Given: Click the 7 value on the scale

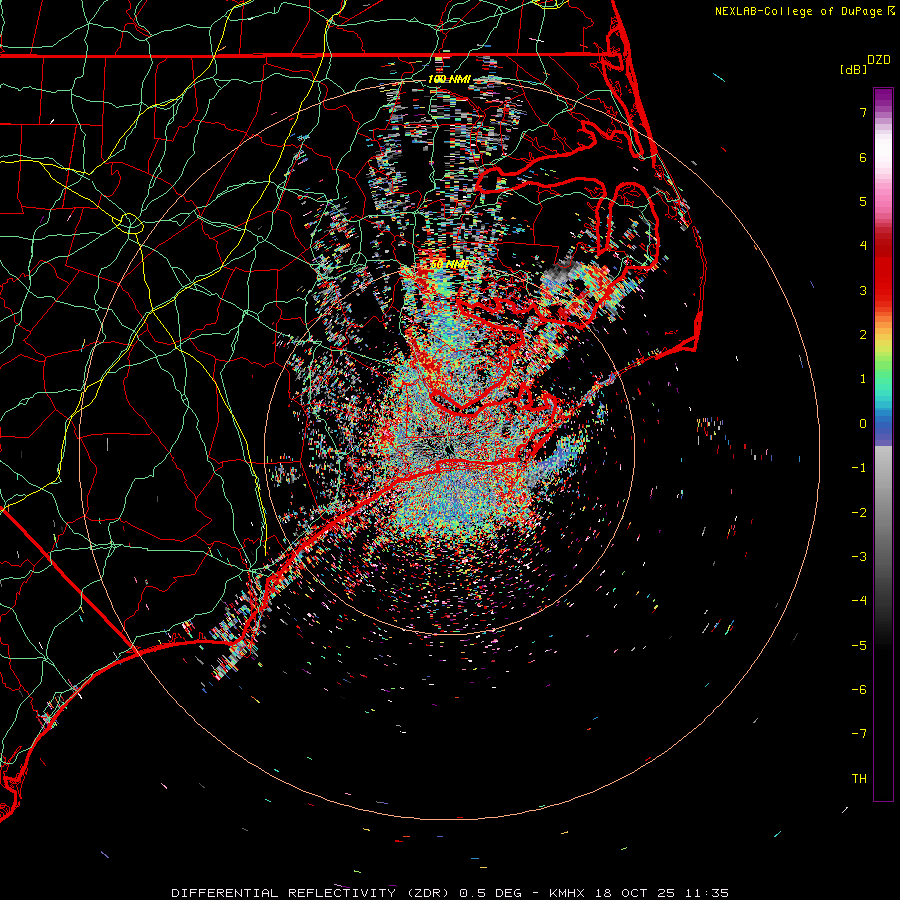Looking at the screenshot, I should click(x=863, y=113).
